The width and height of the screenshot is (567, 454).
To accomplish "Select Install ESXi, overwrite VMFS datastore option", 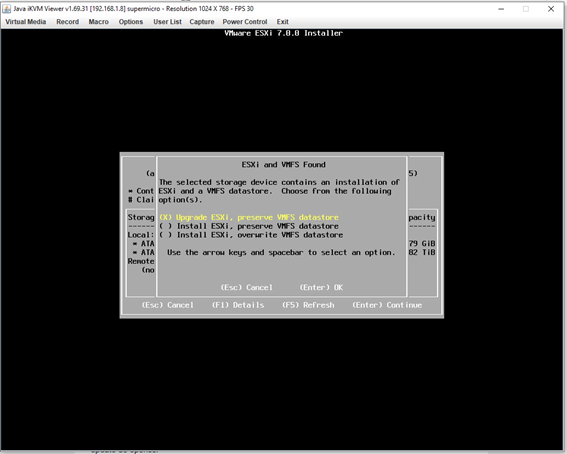I will [x=251, y=235].
